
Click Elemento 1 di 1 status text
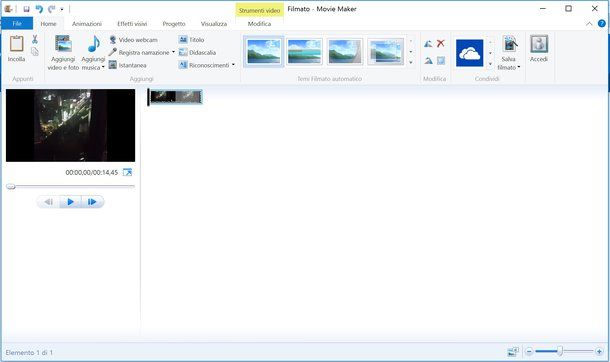coord(29,353)
